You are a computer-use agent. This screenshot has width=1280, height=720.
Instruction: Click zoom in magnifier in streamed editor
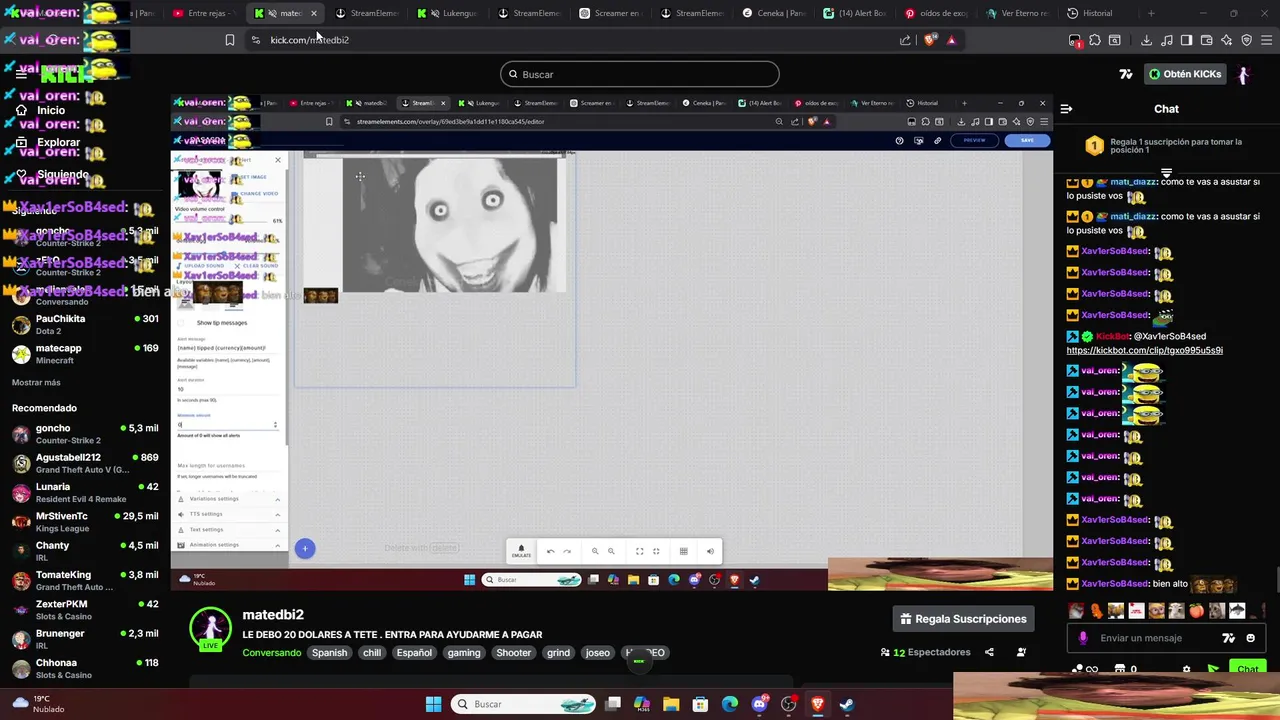[x=595, y=551]
